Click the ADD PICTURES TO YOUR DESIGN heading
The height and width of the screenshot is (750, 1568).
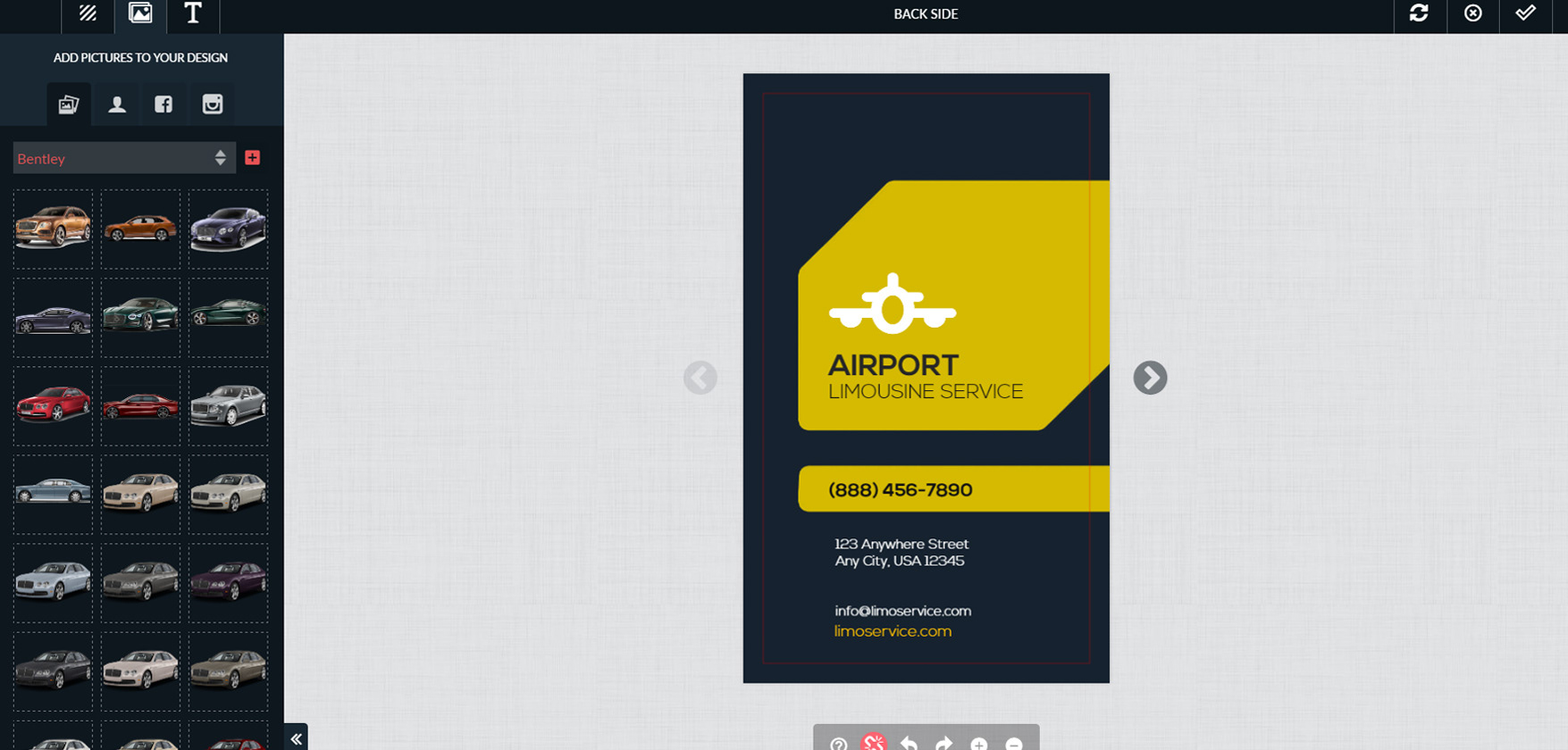coord(140,57)
